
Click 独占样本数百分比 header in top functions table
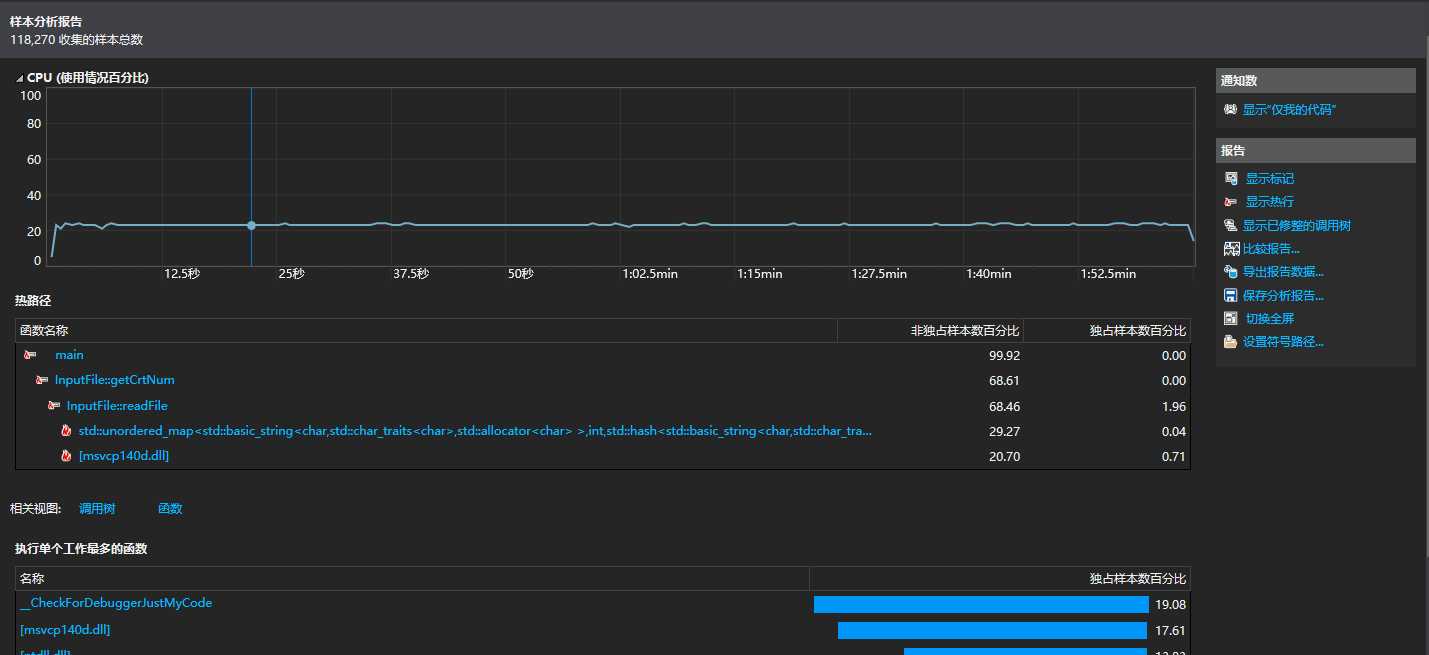[1000, 579]
